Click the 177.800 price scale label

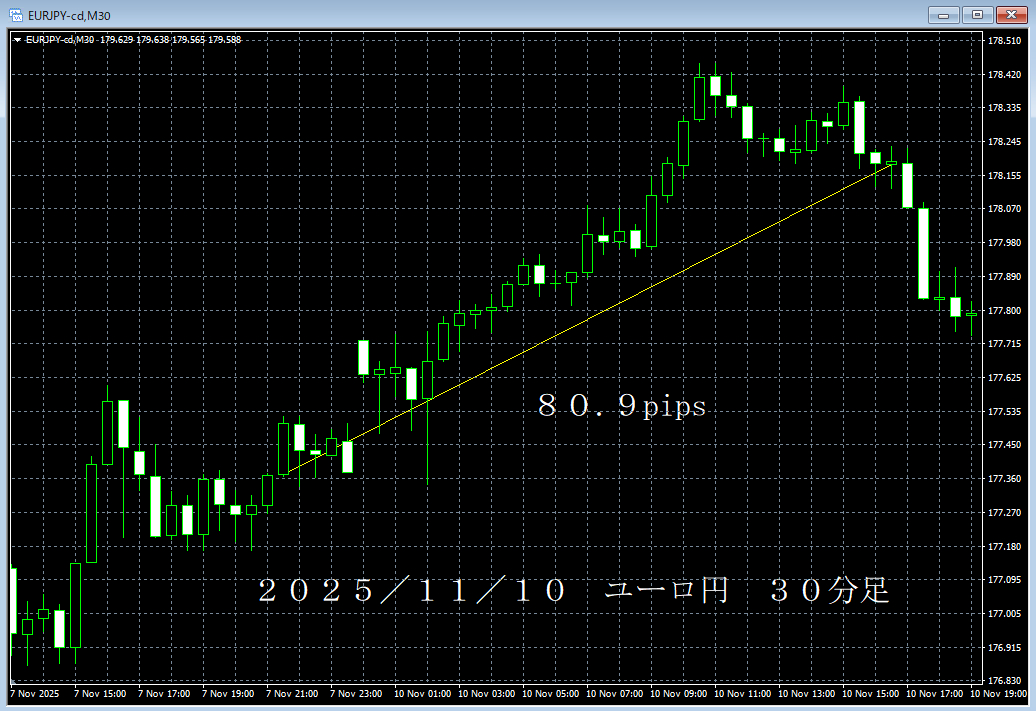click(1004, 311)
